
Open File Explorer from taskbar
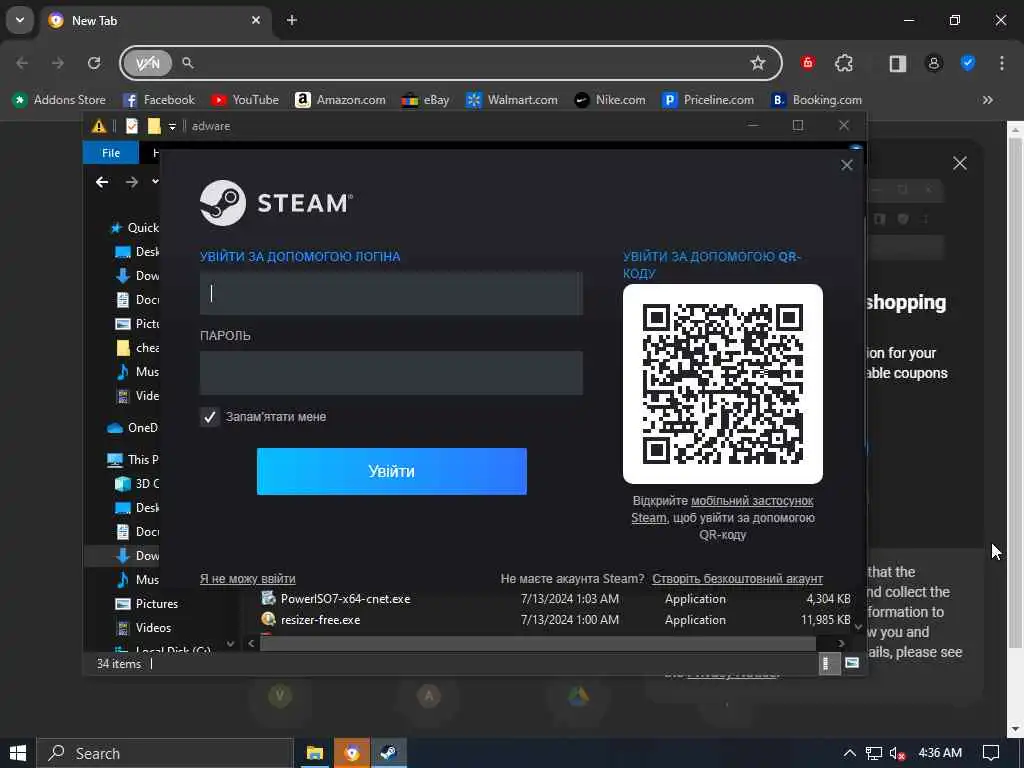(x=315, y=753)
